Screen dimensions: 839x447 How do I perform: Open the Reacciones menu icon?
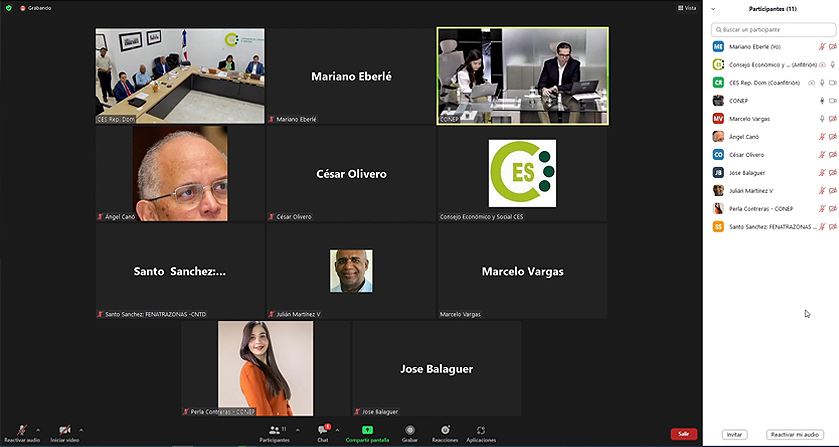click(x=445, y=430)
